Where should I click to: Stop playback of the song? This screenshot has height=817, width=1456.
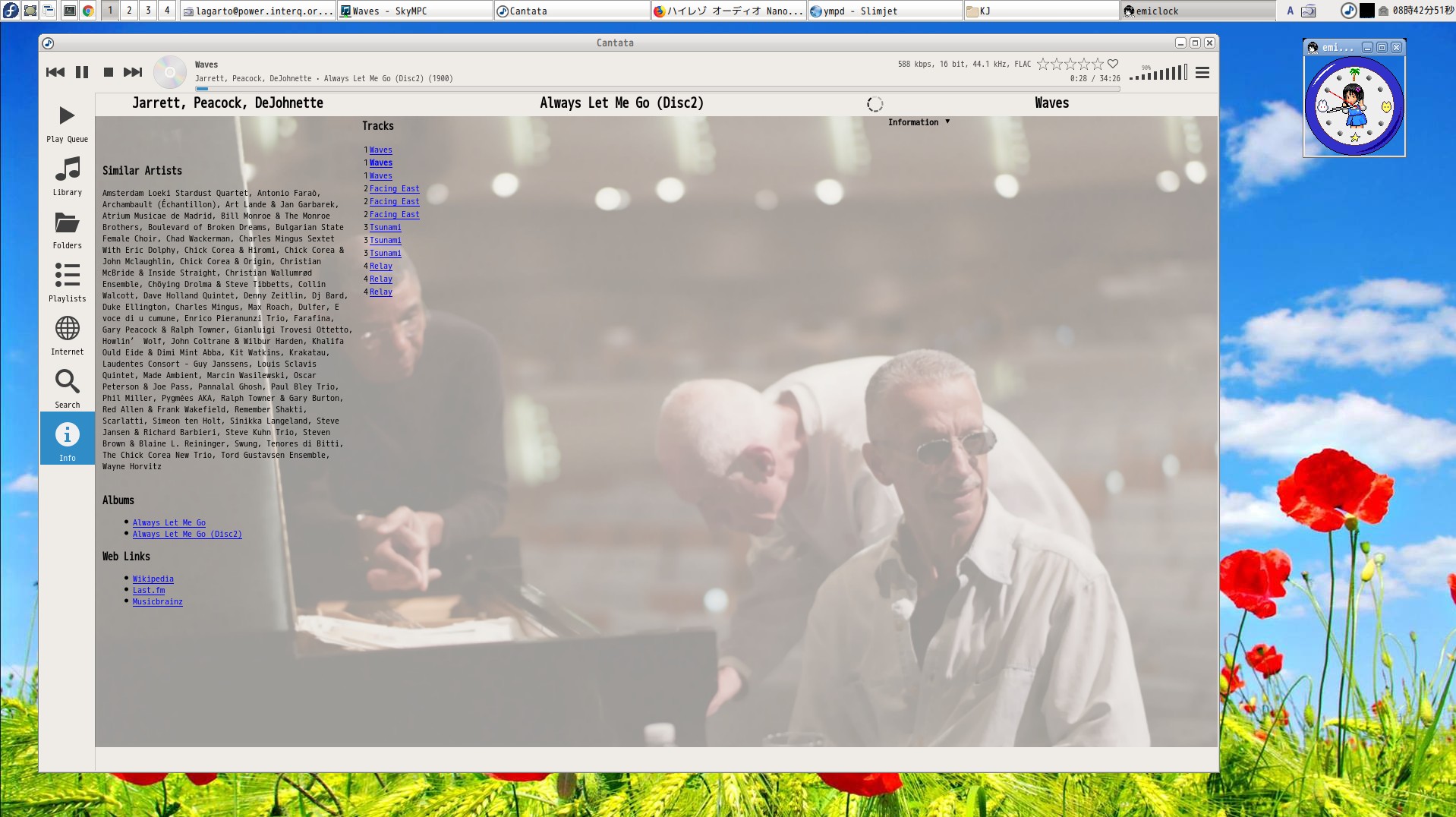pyautogui.click(x=109, y=72)
